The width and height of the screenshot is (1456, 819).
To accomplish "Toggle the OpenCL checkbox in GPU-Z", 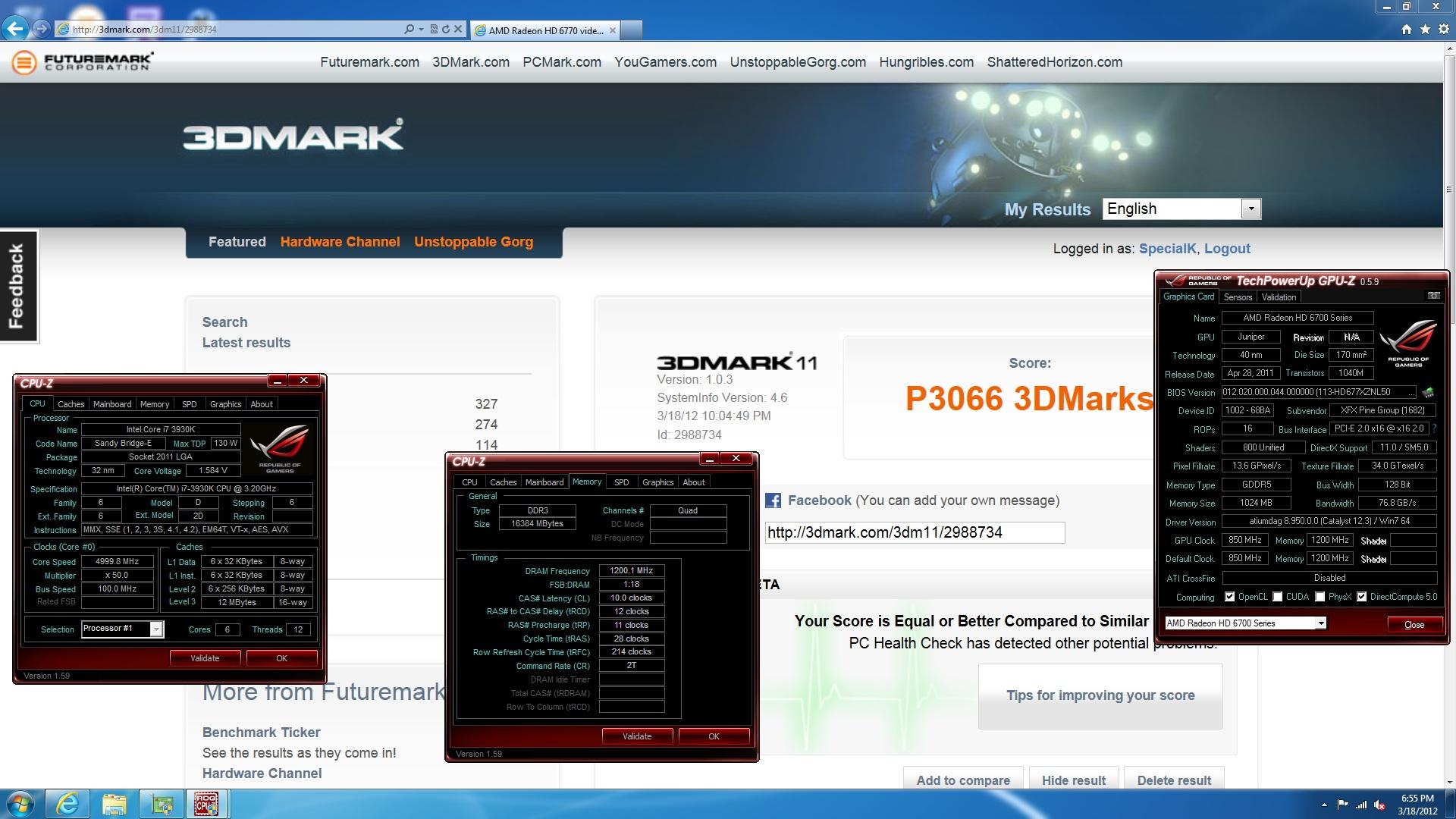I will point(1229,597).
